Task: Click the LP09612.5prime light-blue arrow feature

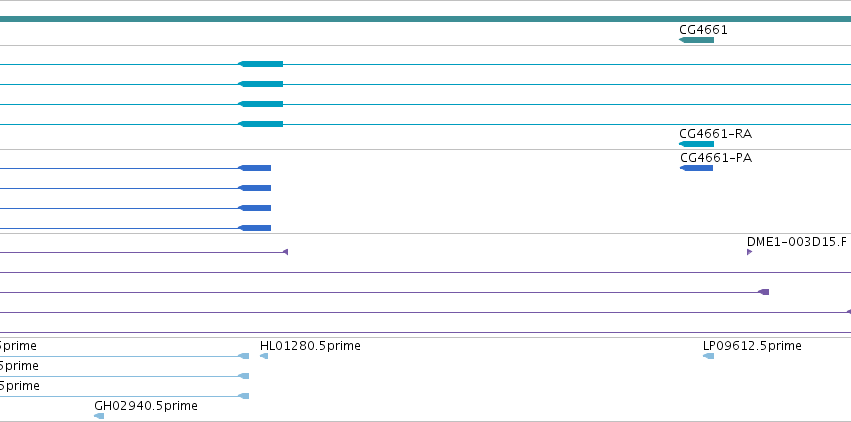Action: click(708, 356)
